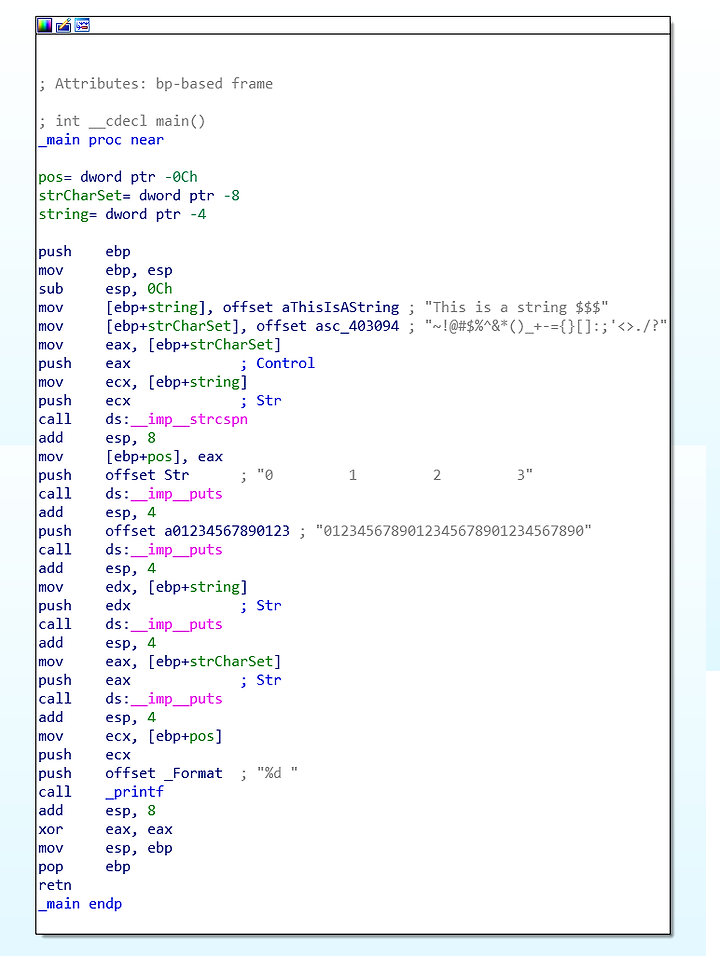Select the 'xor eax, eax' instruction

click(105, 829)
